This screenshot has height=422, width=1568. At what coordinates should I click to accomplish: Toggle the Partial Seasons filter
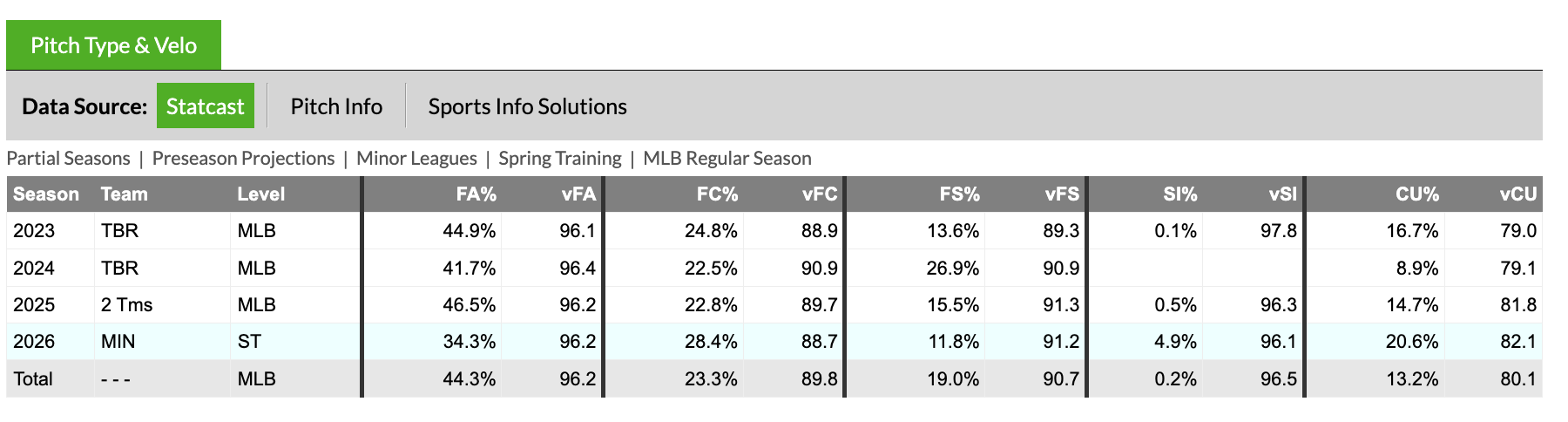coord(68,159)
